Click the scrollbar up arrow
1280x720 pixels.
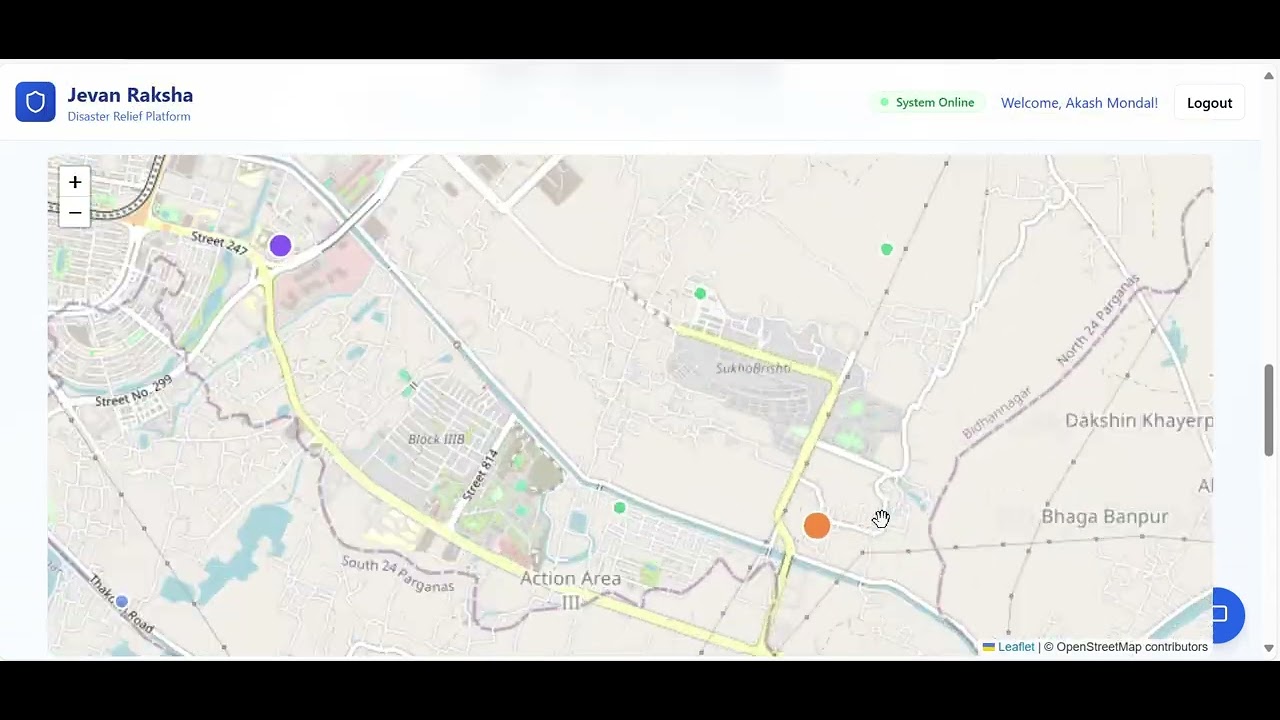1269,76
